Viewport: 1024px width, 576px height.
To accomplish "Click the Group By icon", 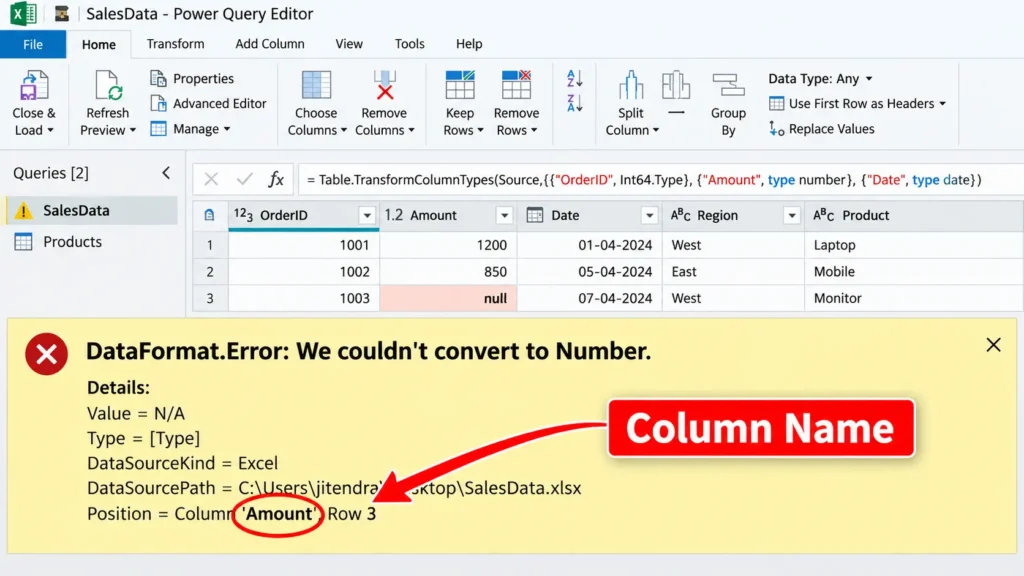I will pyautogui.click(x=728, y=86).
